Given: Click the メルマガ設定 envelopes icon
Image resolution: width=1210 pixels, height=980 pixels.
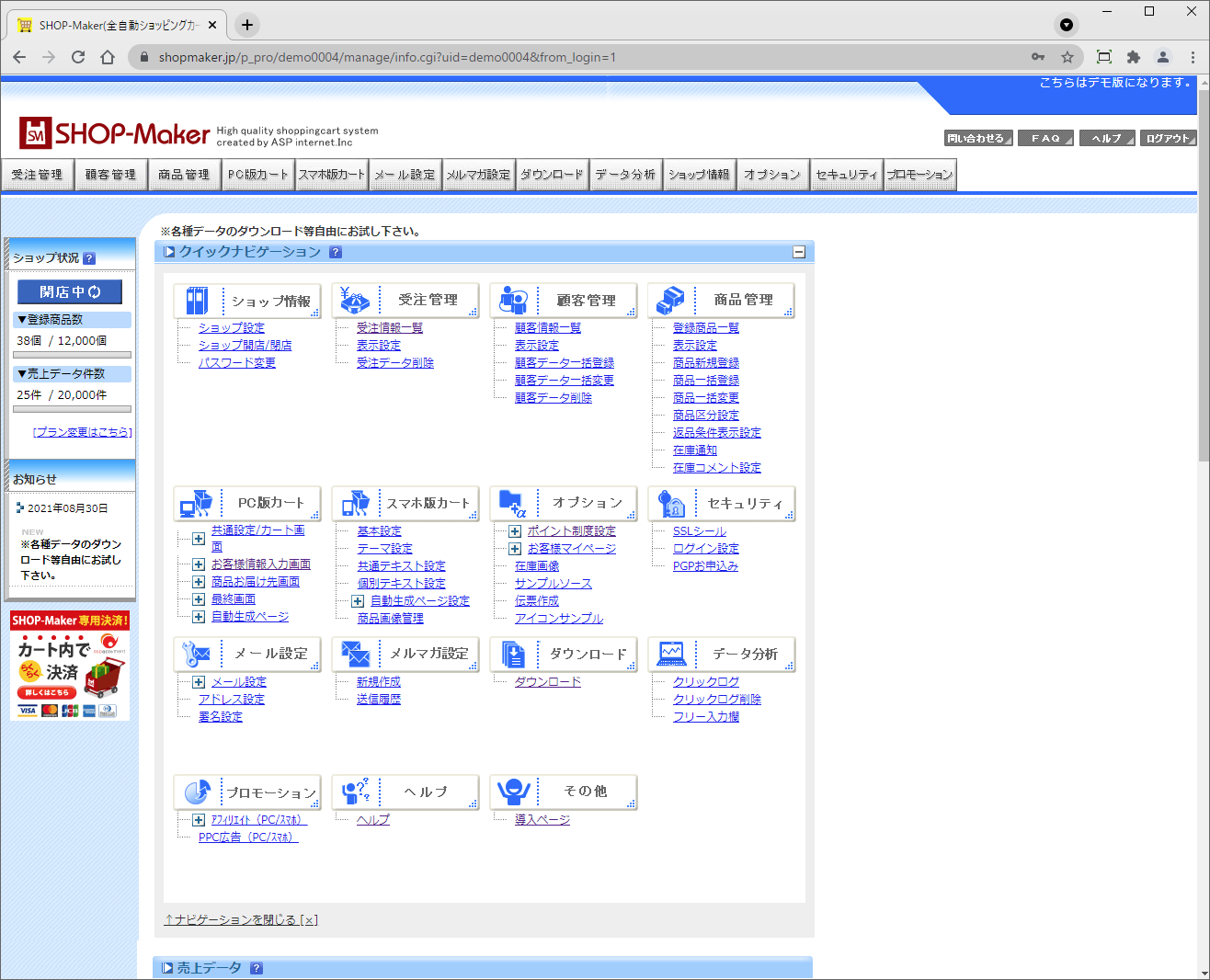Looking at the screenshot, I should tap(355, 654).
